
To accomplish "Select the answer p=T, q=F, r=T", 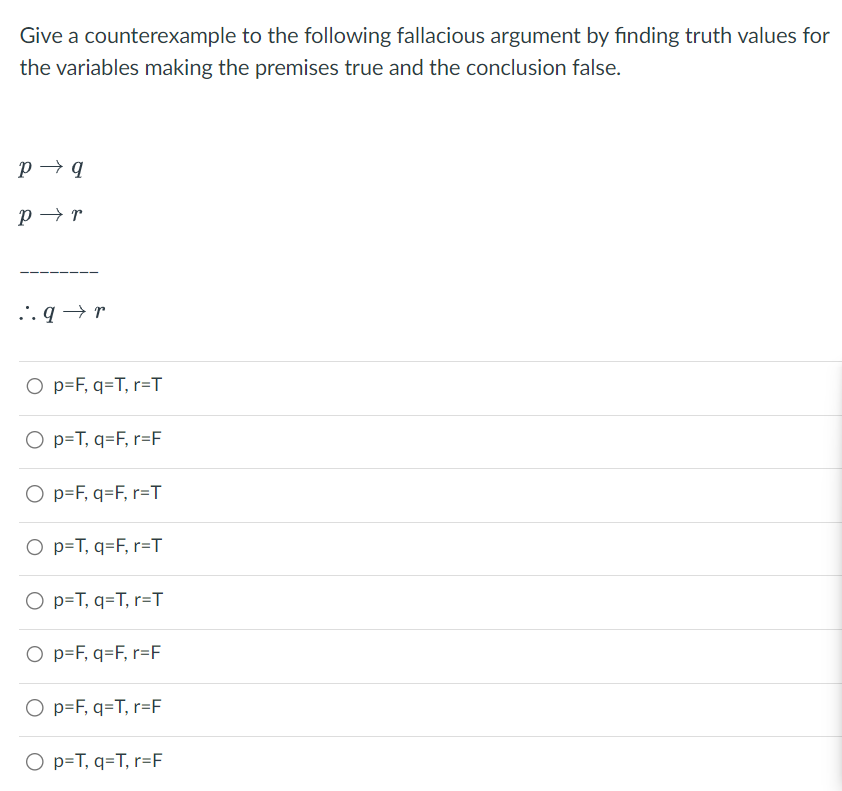I will 106,547.
